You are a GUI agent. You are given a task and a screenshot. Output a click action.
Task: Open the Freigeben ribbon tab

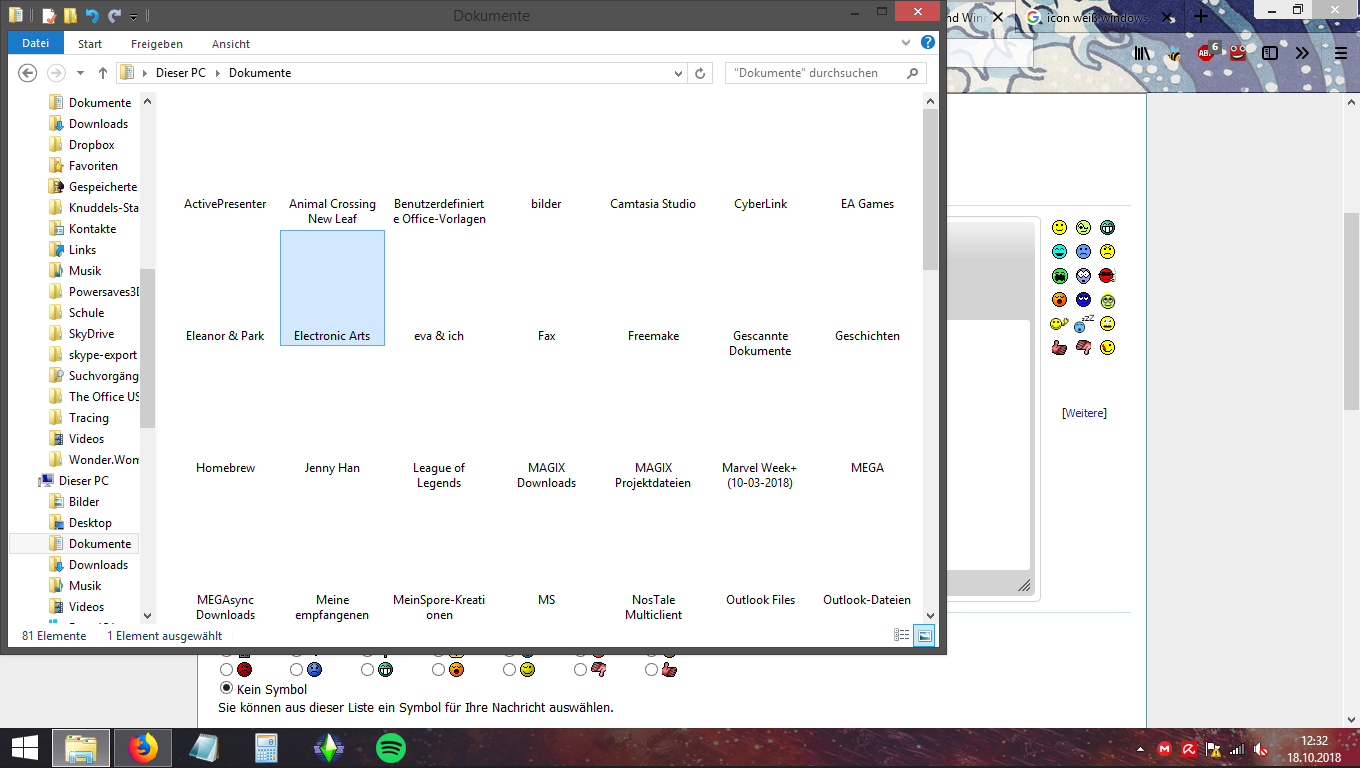[157, 44]
